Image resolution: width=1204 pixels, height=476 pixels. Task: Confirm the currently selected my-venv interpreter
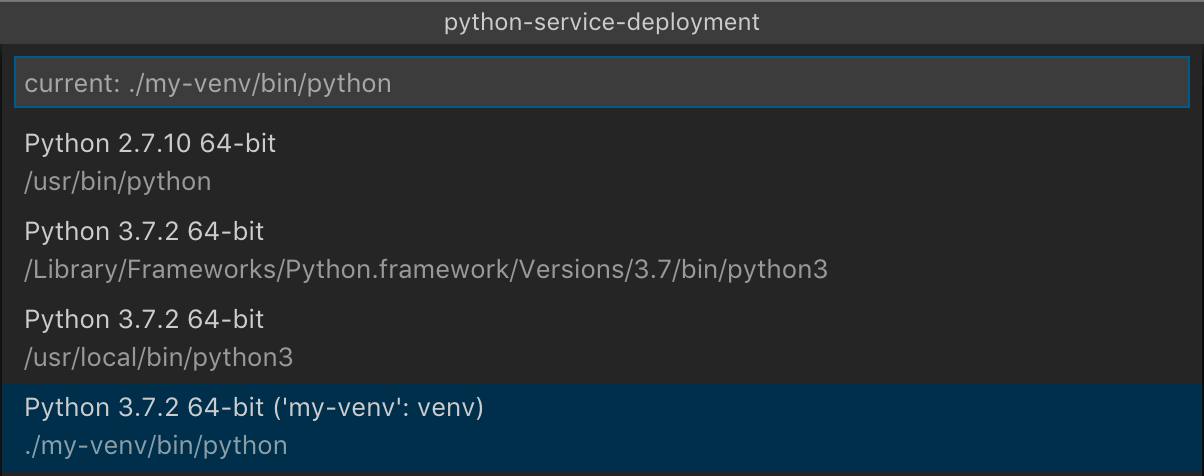(x=602, y=427)
